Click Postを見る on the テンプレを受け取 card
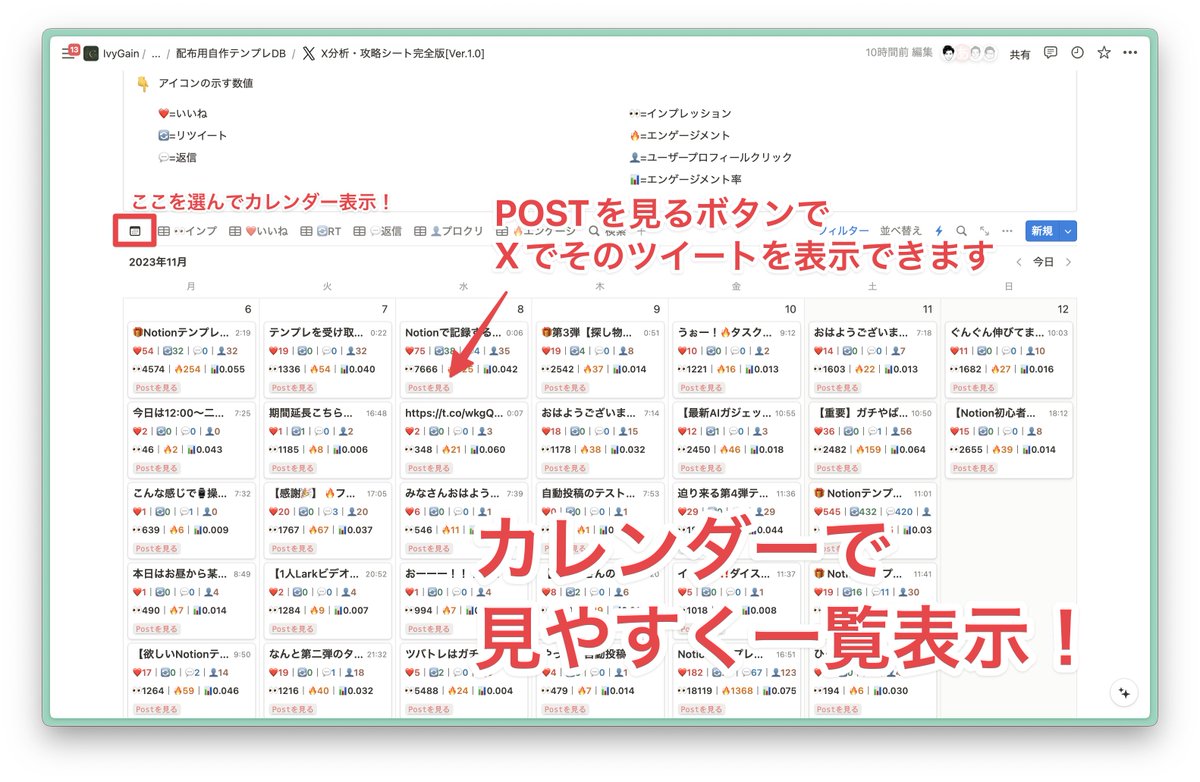 coord(292,388)
